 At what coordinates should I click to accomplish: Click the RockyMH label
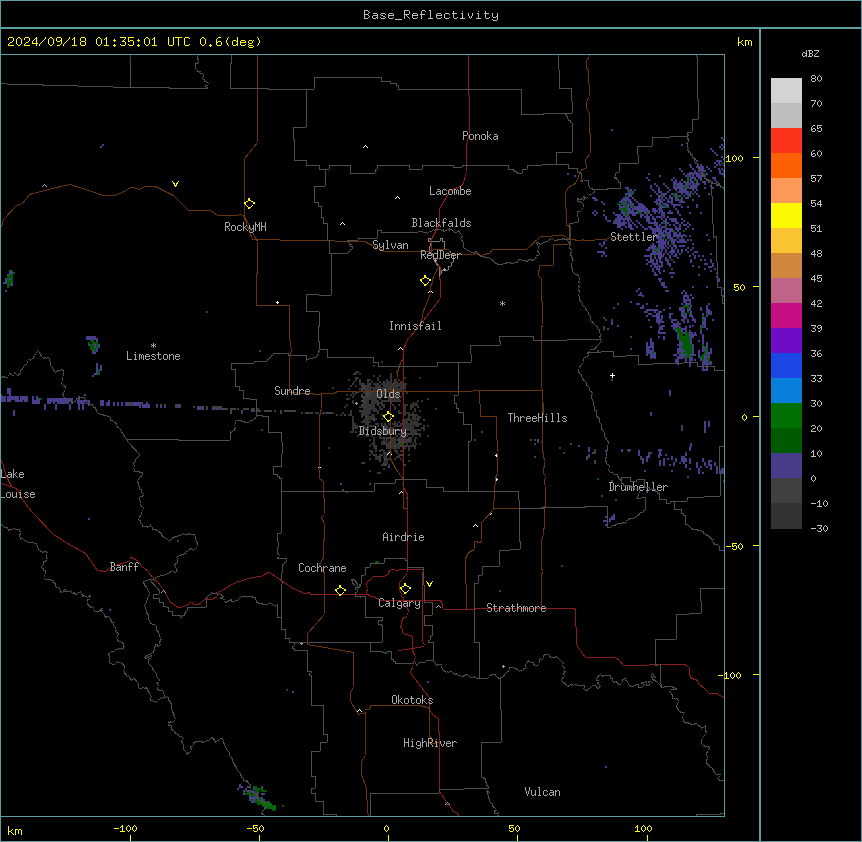point(245,227)
